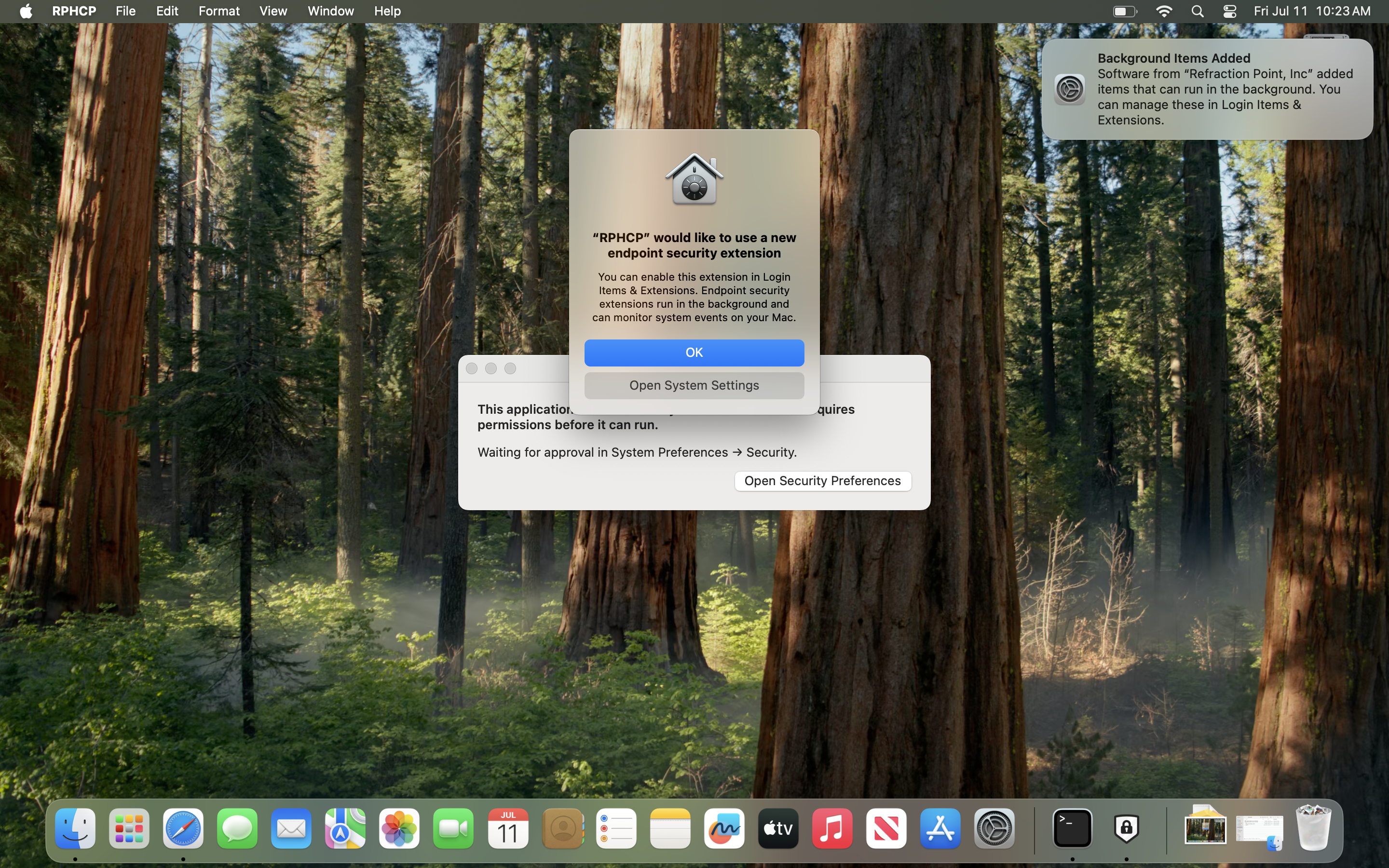
Task: Open the Window menu
Action: tap(330, 11)
